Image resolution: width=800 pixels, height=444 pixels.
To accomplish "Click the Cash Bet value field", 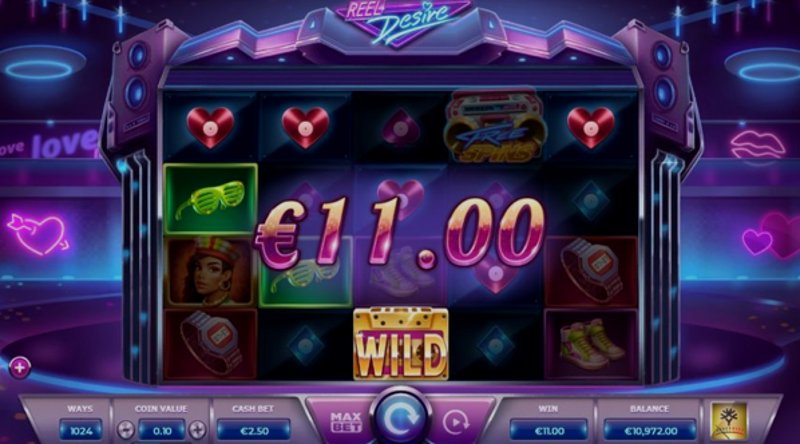I will coord(254,431).
